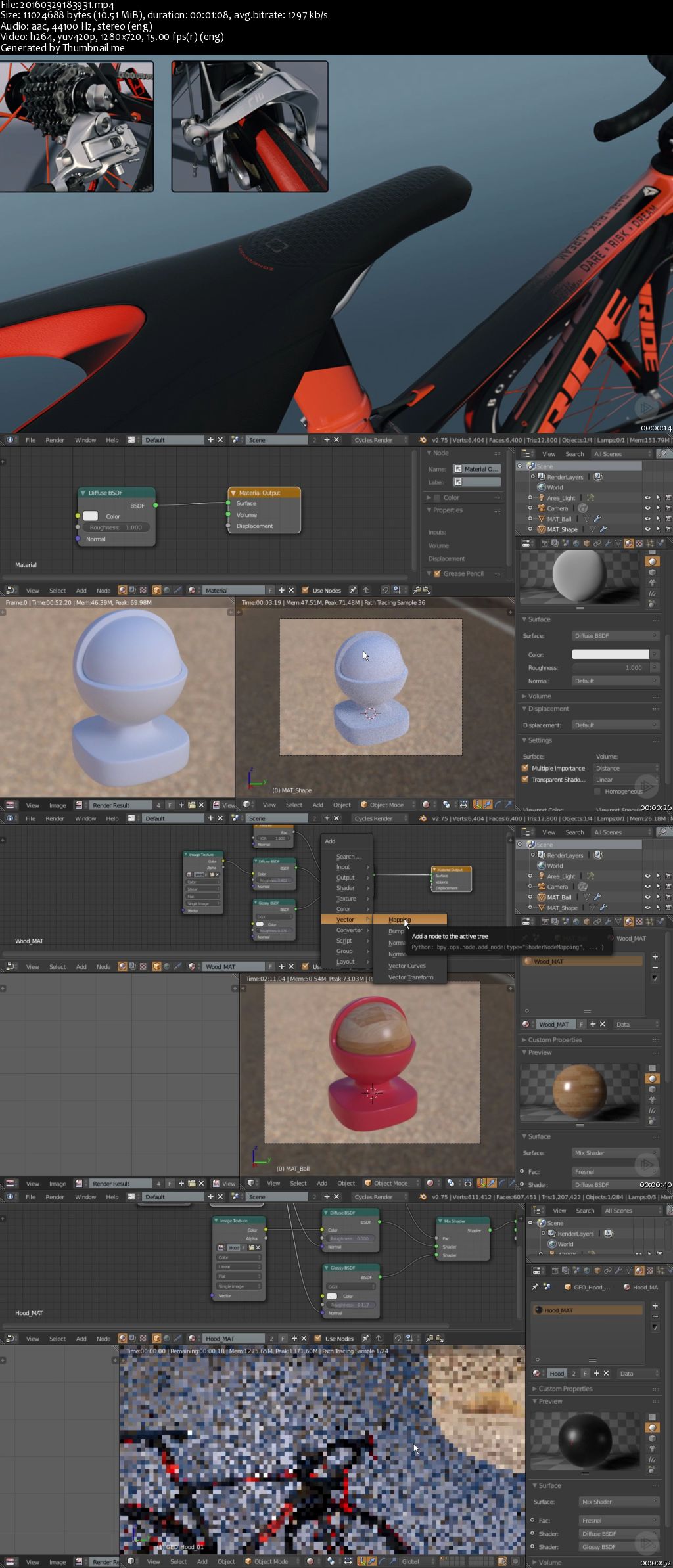Open the rear derailleur thumbnail image
673x1568 pixels.
click(77, 126)
